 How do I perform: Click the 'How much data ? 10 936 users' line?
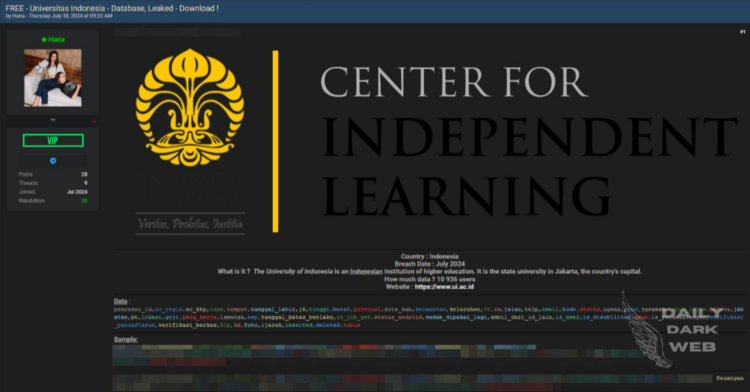(430, 279)
